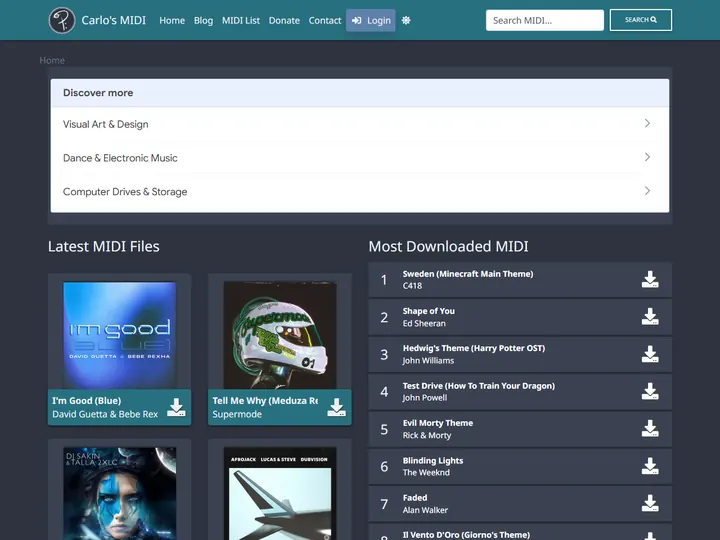Open I'm Good (Blue) album thumbnail
This screenshot has height=540, width=720.
(x=119, y=335)
